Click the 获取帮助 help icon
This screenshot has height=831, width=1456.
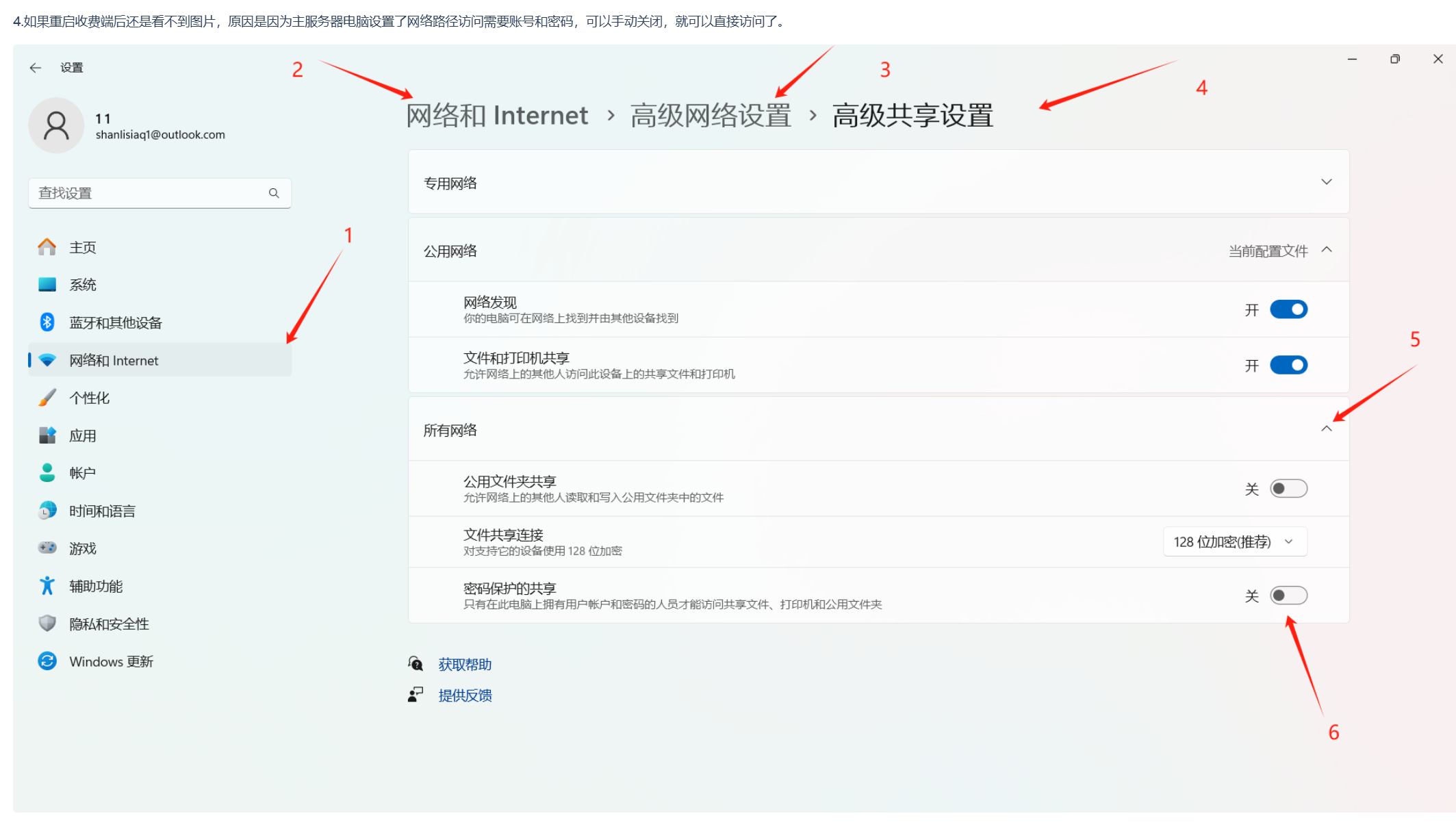tap(416, 663)
